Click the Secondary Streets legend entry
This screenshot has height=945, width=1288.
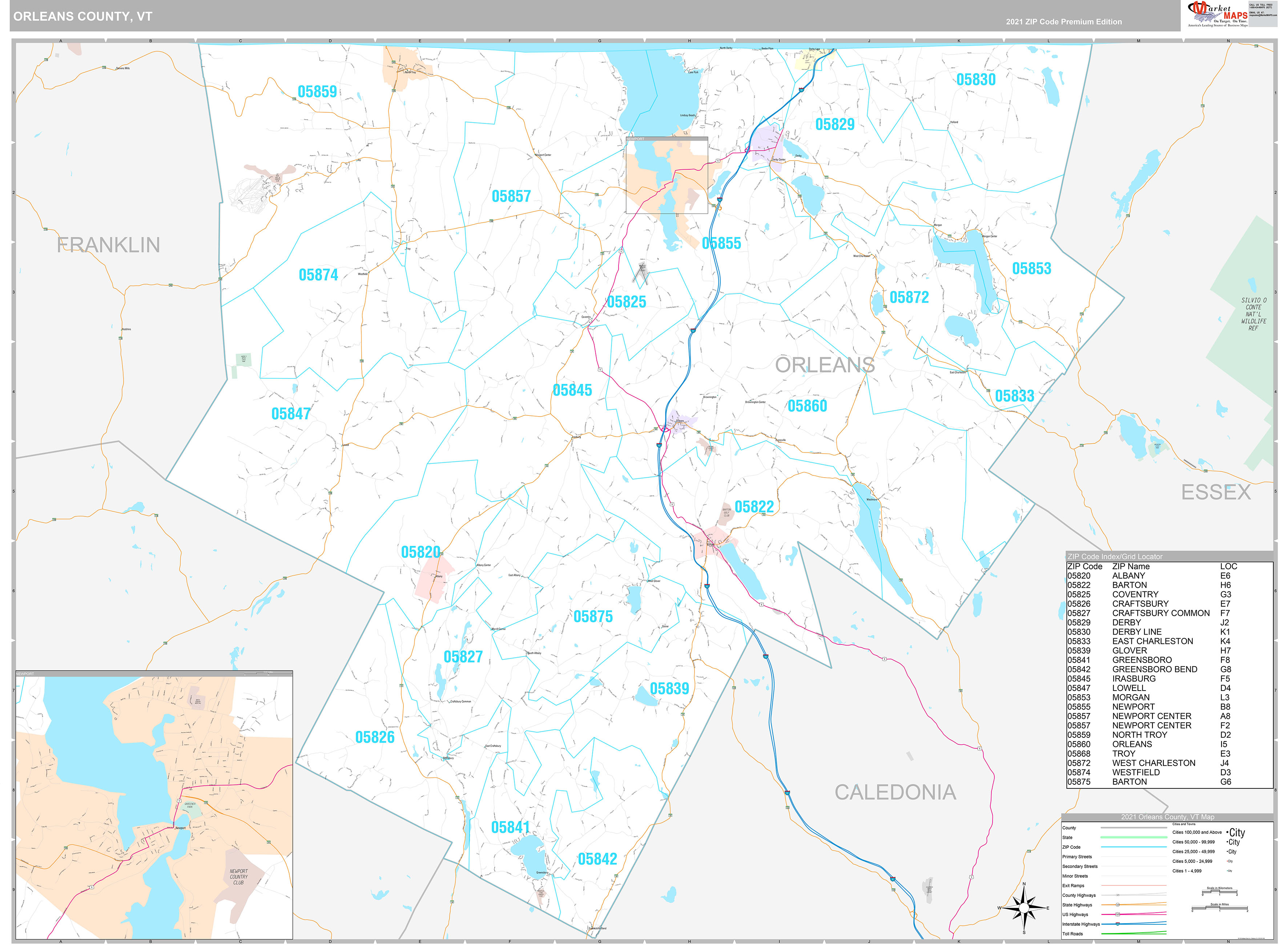(1114, 866)
